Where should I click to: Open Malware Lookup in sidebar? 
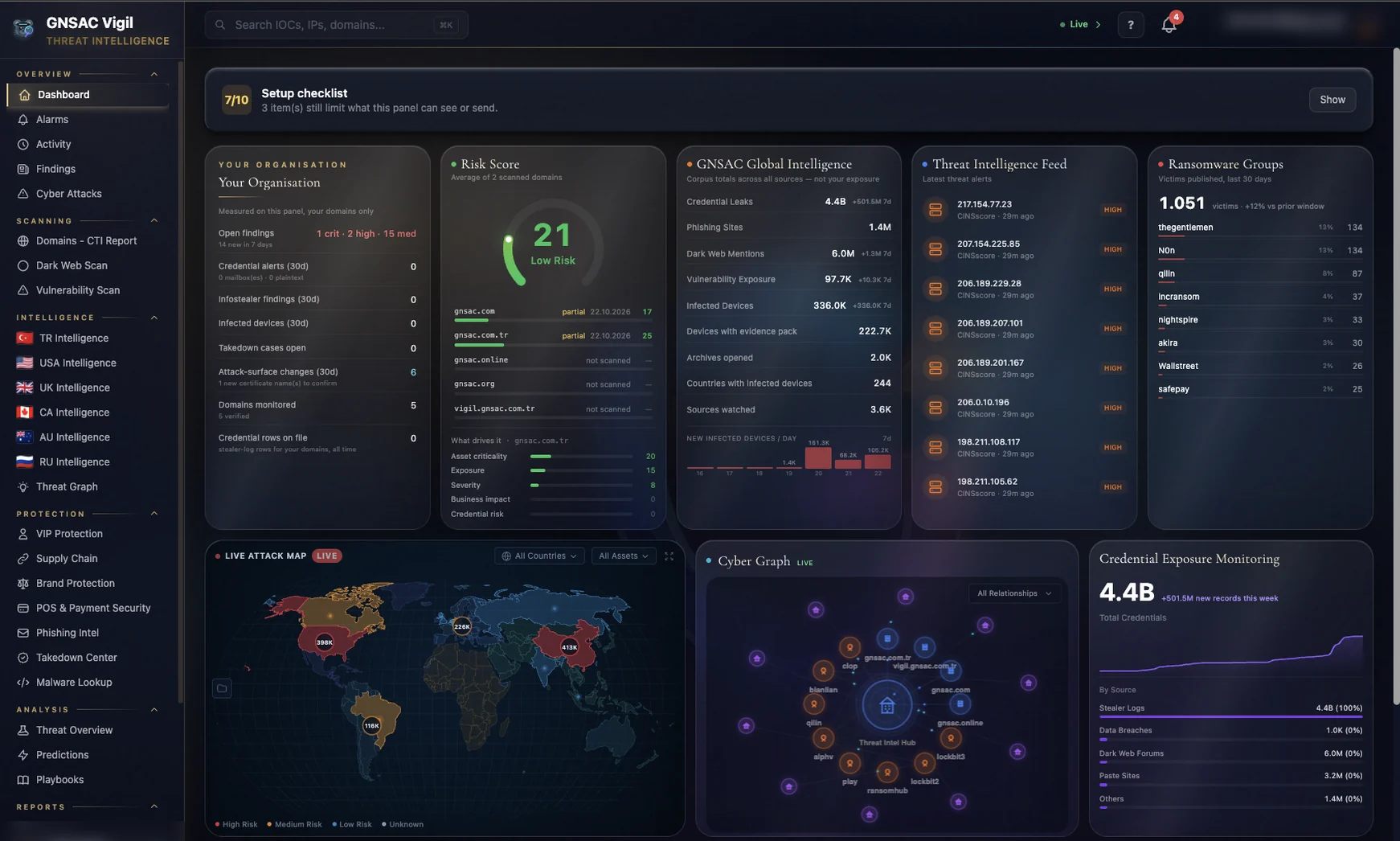[x=87, y=683]
